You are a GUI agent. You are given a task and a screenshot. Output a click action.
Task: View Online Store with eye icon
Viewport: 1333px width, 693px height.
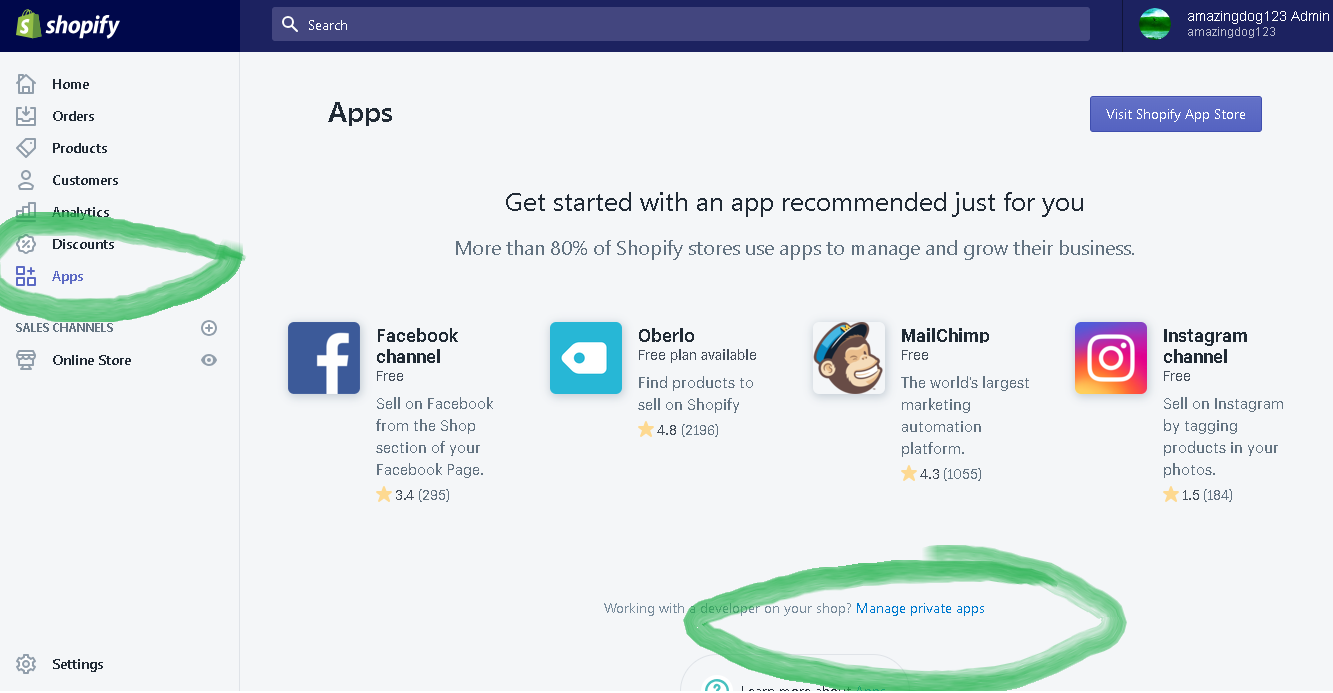tap(209, 360)
